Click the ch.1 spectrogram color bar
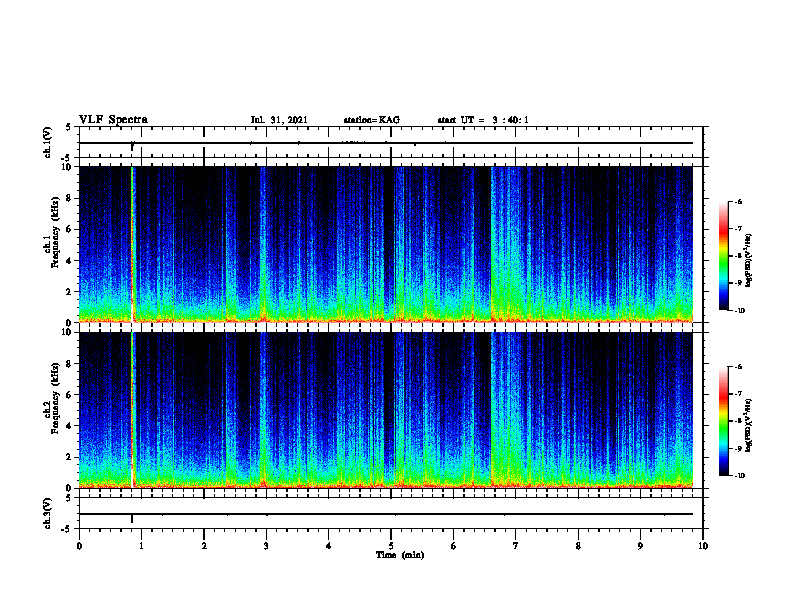 point(723,256)
